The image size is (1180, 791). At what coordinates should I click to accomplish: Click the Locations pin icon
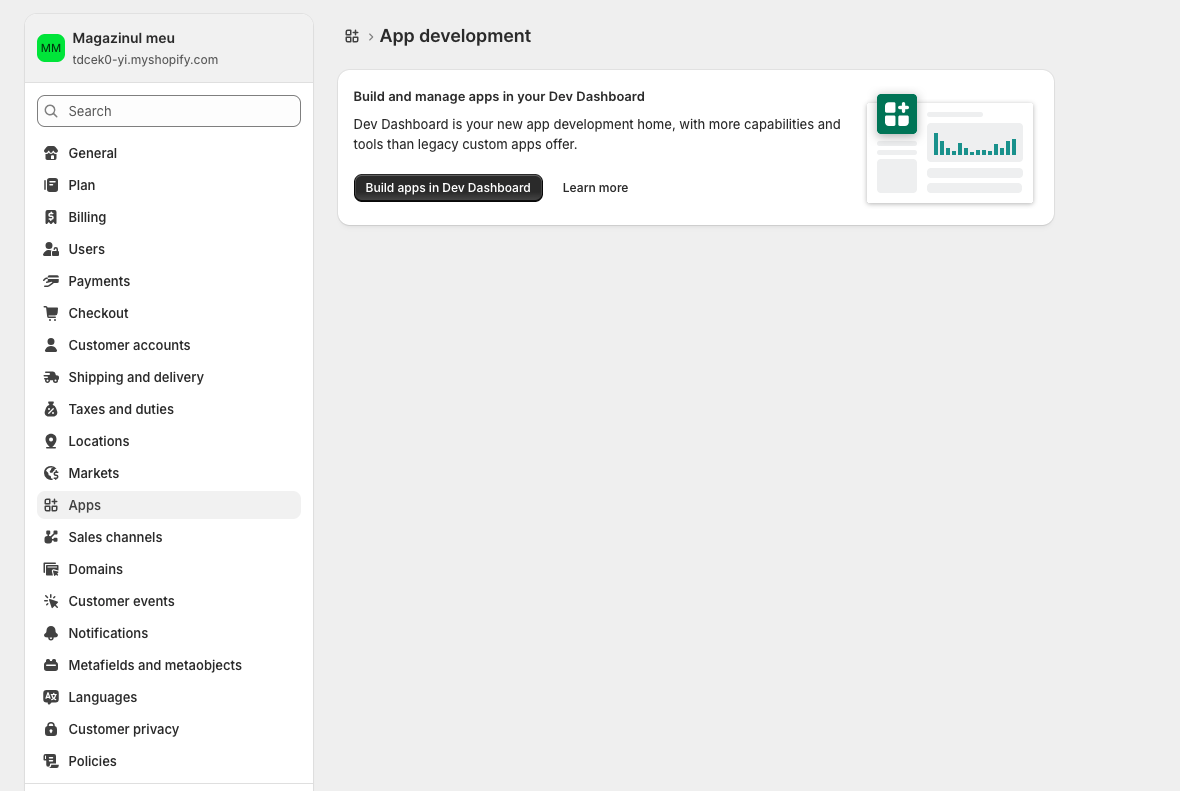click(51, 441)
